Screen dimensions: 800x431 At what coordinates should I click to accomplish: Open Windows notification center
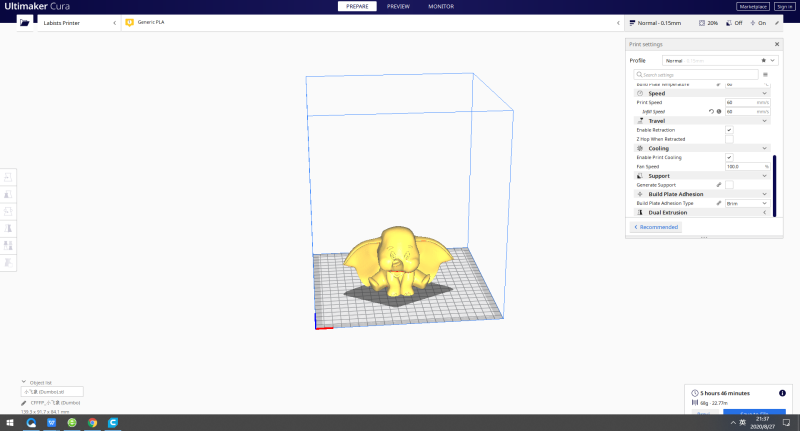pos(787,422)
